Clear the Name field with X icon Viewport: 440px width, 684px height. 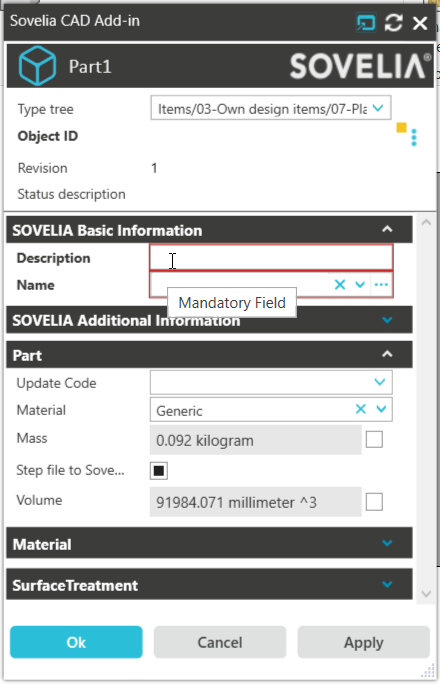340,285
